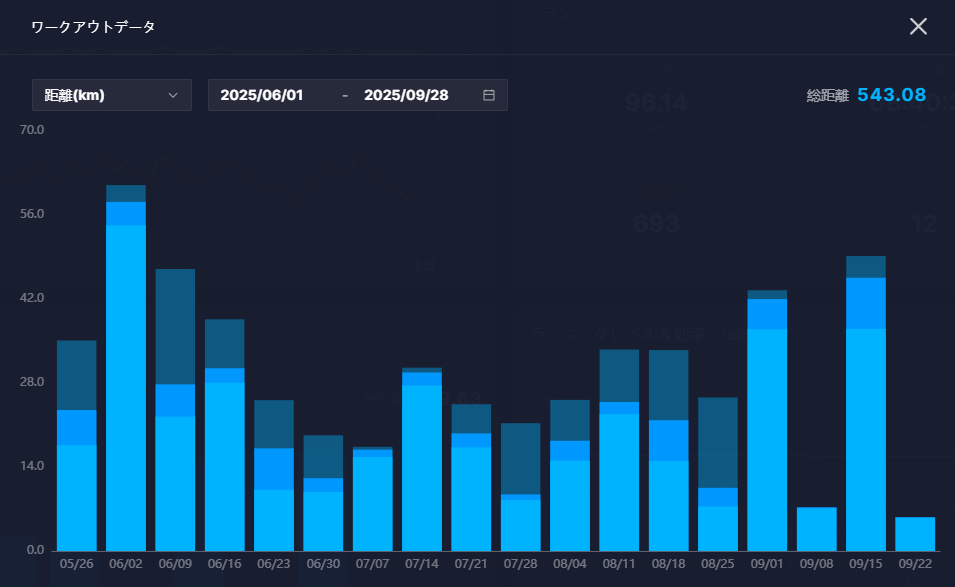Open the calendar icon in date range
The image size is (955, 587).
(x=489, y=95)
